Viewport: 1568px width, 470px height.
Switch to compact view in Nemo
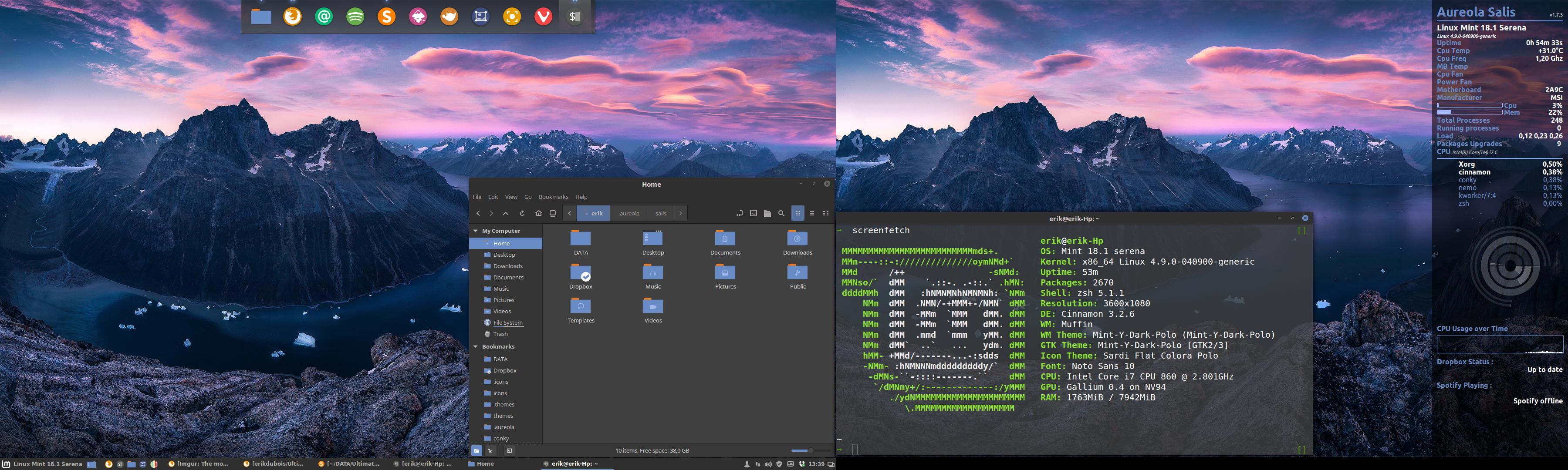(826, 213)
